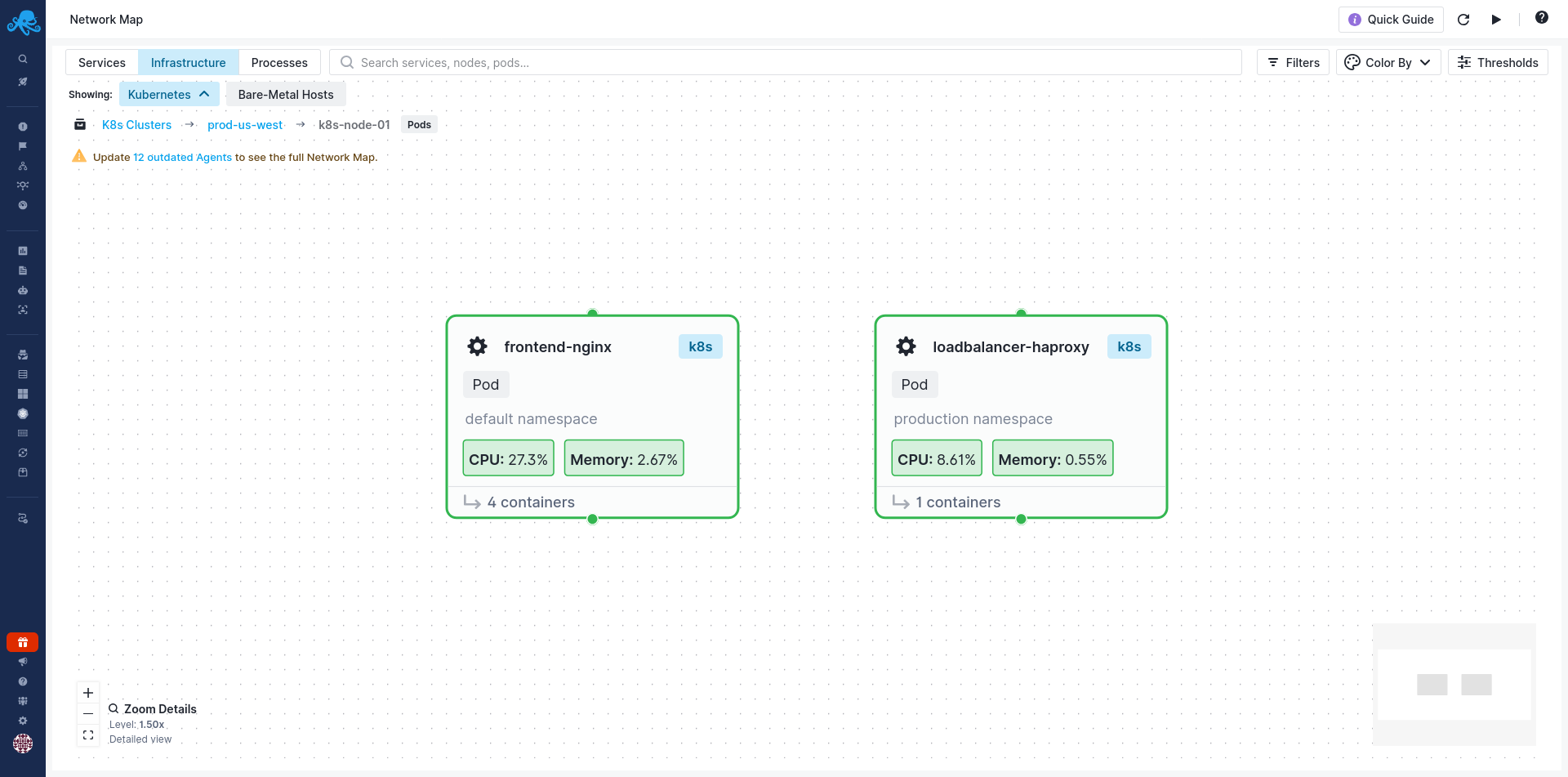Expand 4 containers in frontend-nginx
1568x777 pixels.
tap(530, 502)
